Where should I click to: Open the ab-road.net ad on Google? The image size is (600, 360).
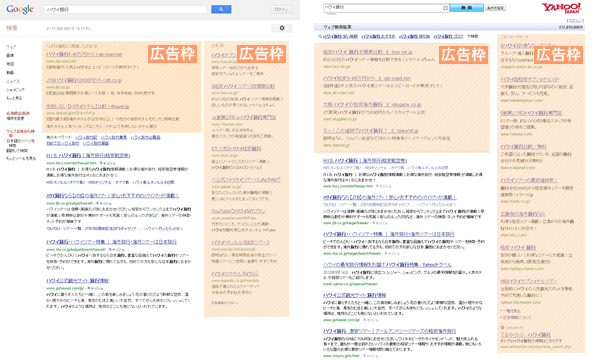click(84, 54)
